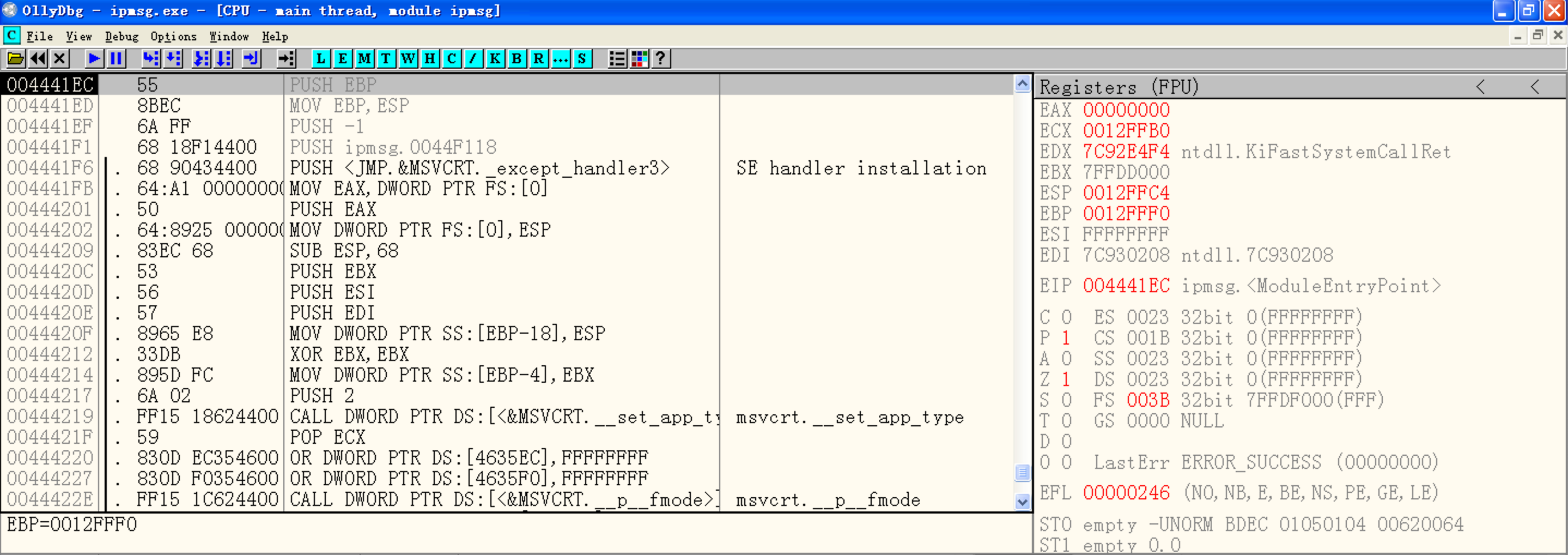Click the second left-arrow in Registers header
The height and width of the screenshot is (555, 1568).
pyautogui.click(x=1535, y=87)
